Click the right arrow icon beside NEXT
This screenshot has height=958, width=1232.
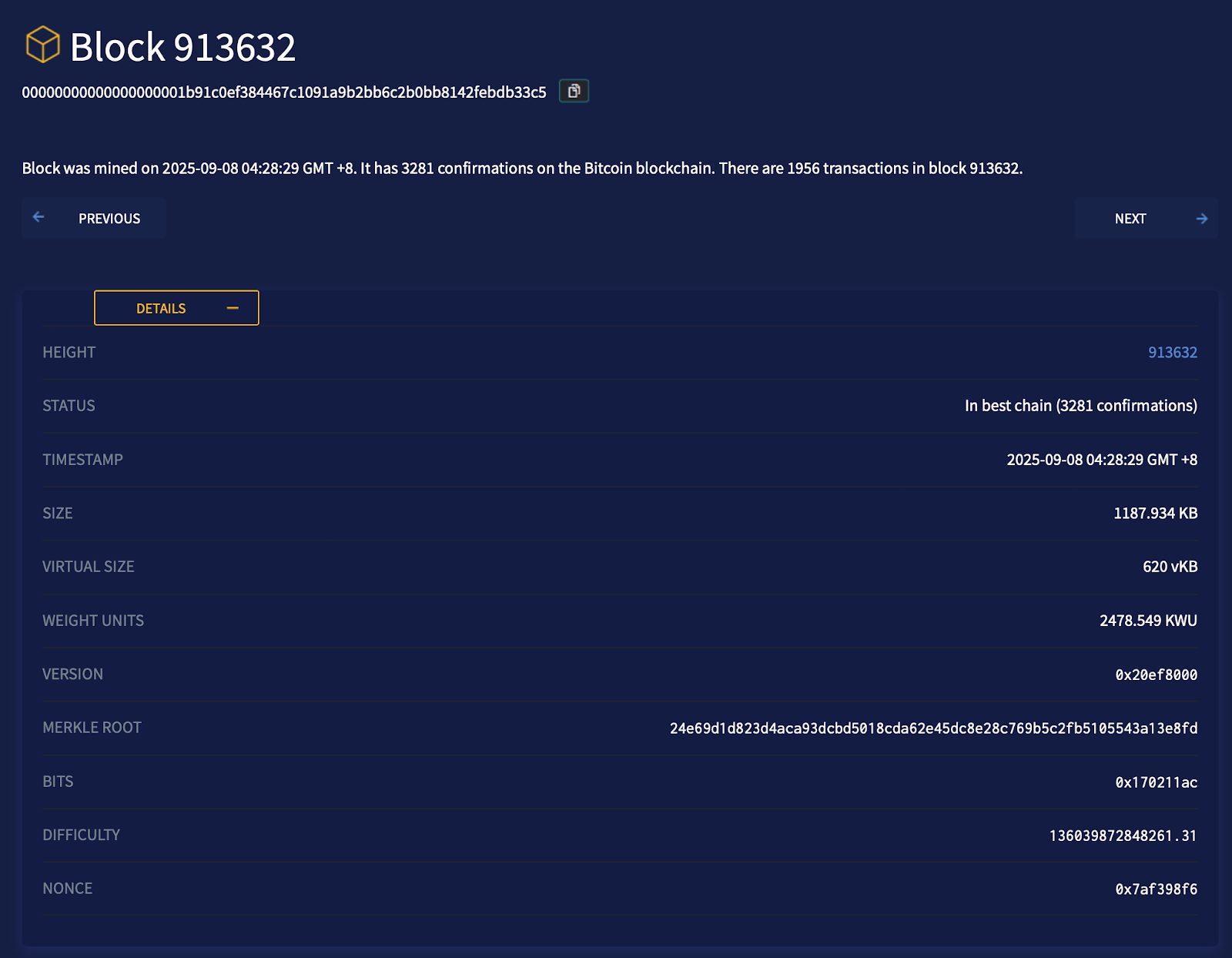point(1201,219)
